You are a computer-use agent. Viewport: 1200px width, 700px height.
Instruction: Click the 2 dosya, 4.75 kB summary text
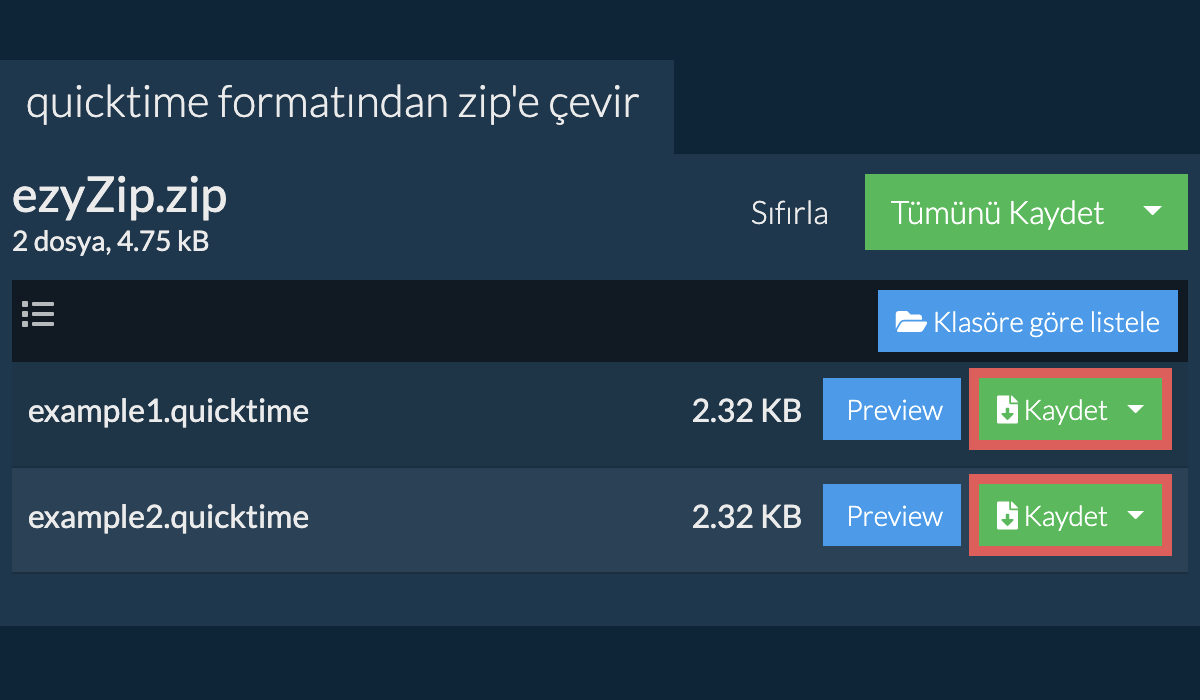coord(110,241)
